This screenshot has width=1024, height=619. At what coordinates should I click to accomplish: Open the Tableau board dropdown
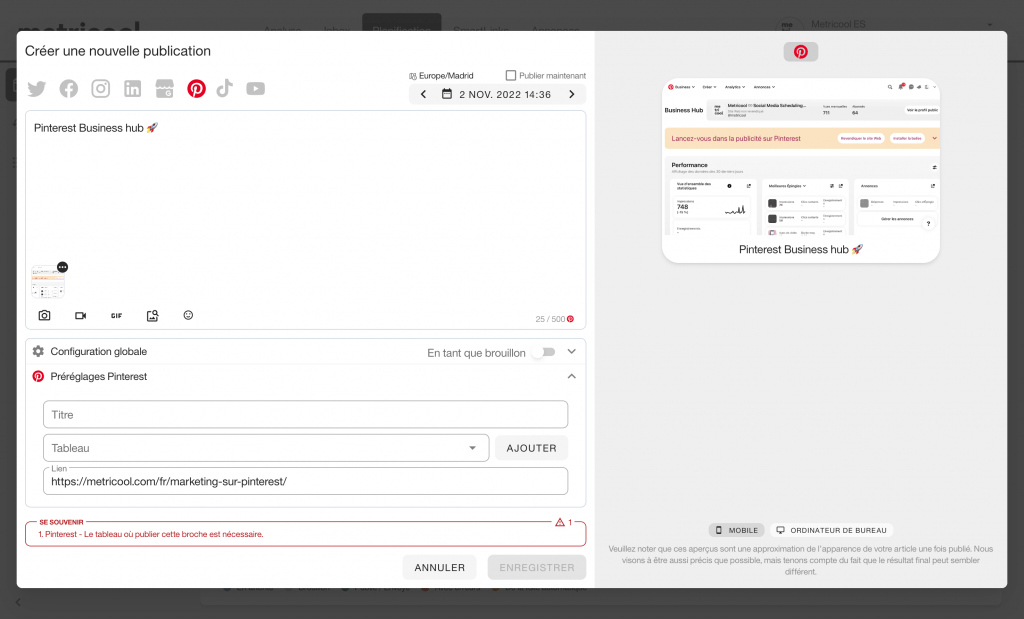(266, 448)
